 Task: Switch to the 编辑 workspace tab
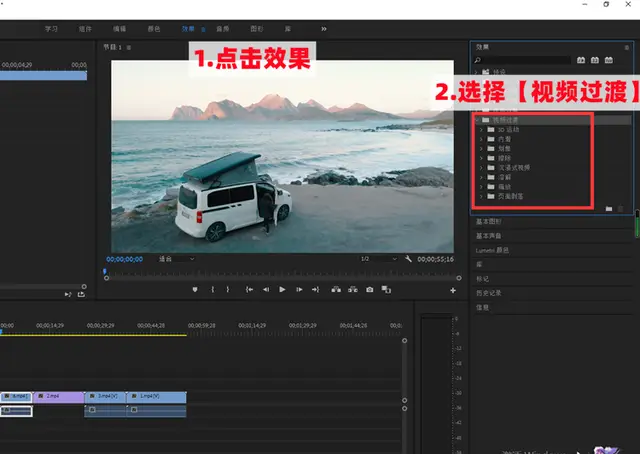click(x=119, y=29)
